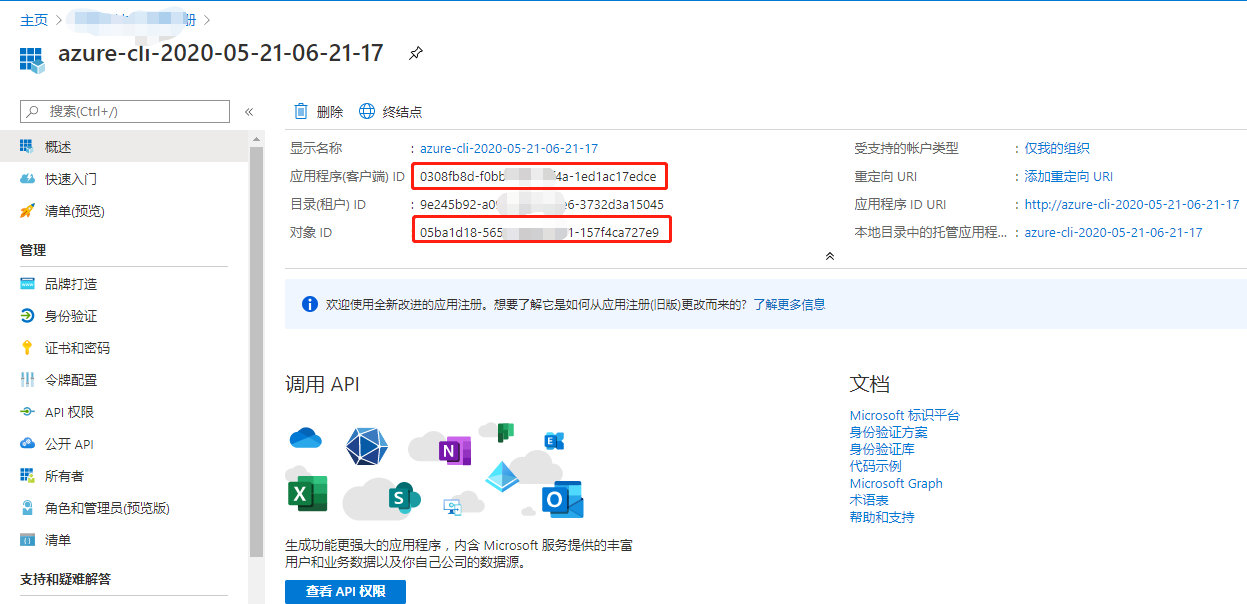Open Microsoft Graph documentation link
1247x604 pixels.
click(x=896, y=483)
